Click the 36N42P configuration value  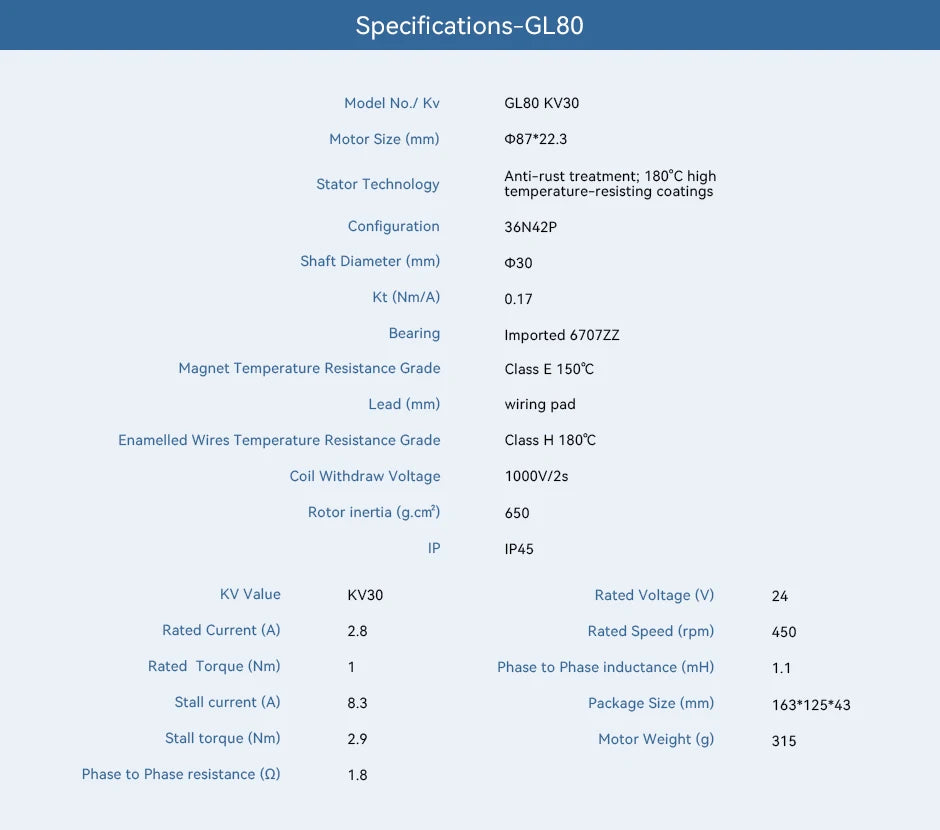click(531, 227)
